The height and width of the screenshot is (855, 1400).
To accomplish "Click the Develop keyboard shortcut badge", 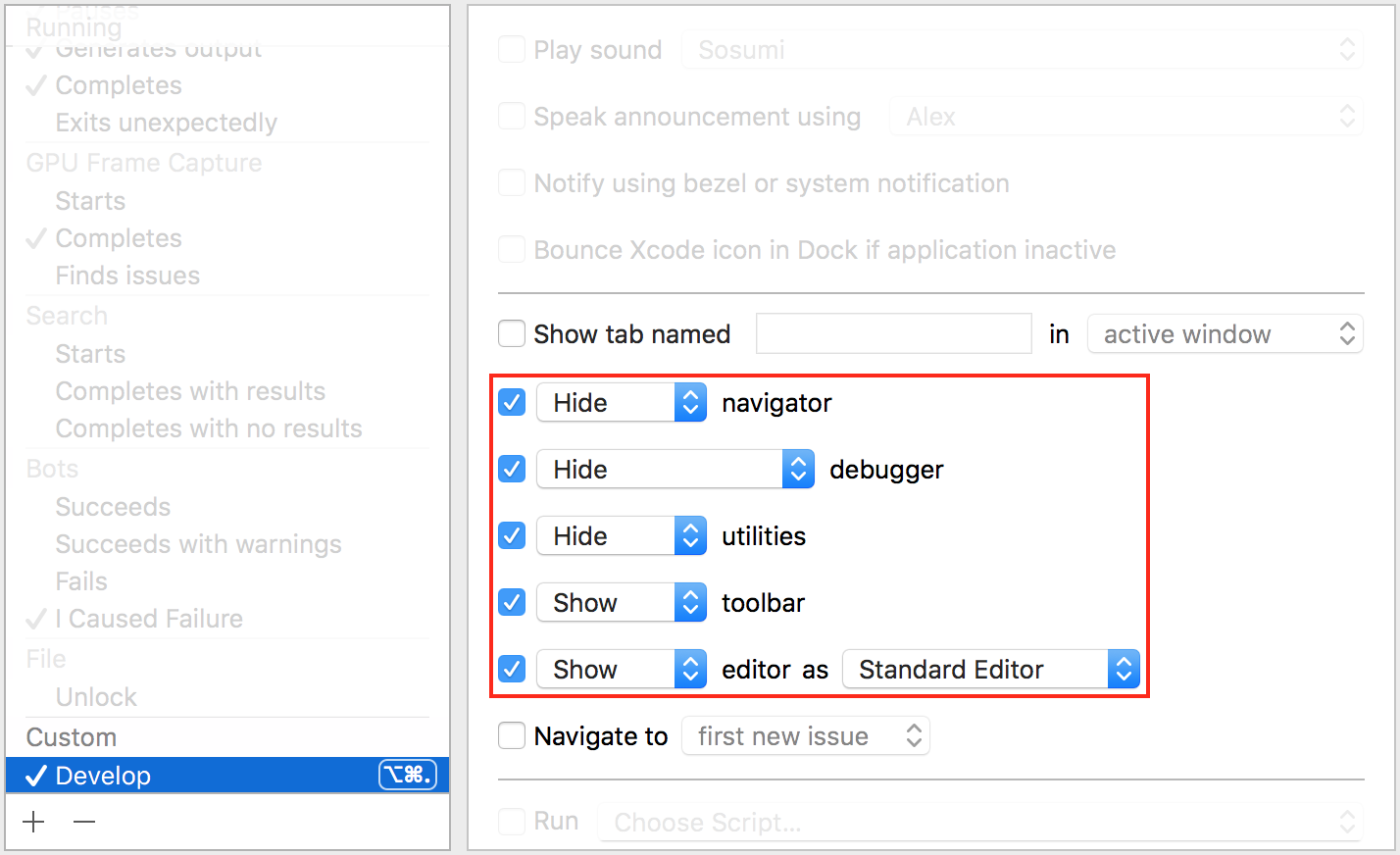I will click(x=407, y=776).
